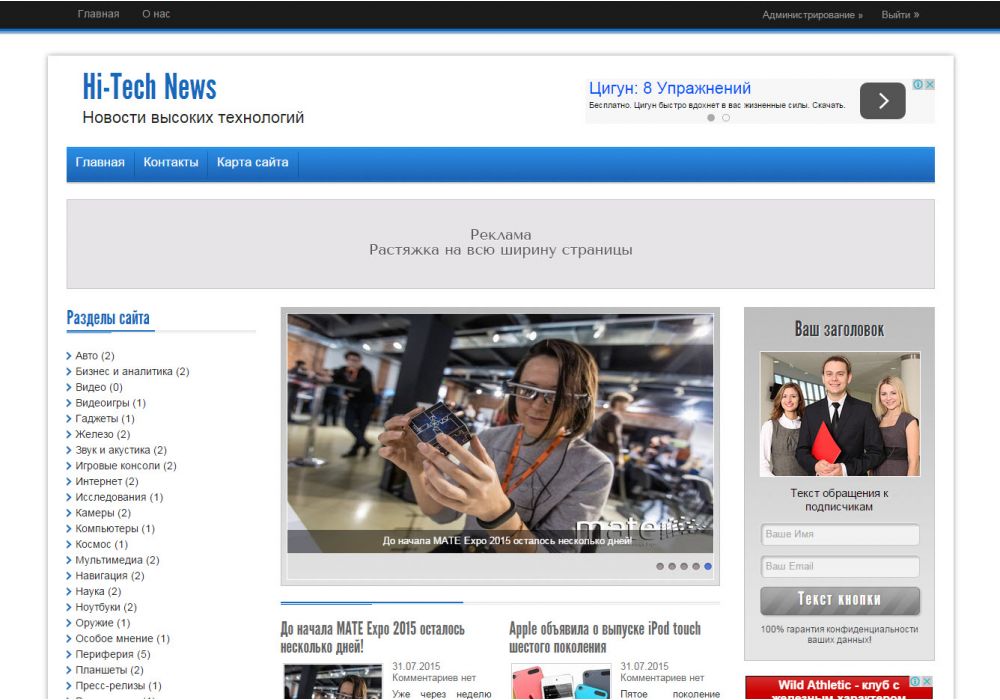Image resolution: width=1000 pixels, height=700 pixels.
Task: Open the Wild Athletic ad link
Action: pyautogui.click(x=839, y=686)
